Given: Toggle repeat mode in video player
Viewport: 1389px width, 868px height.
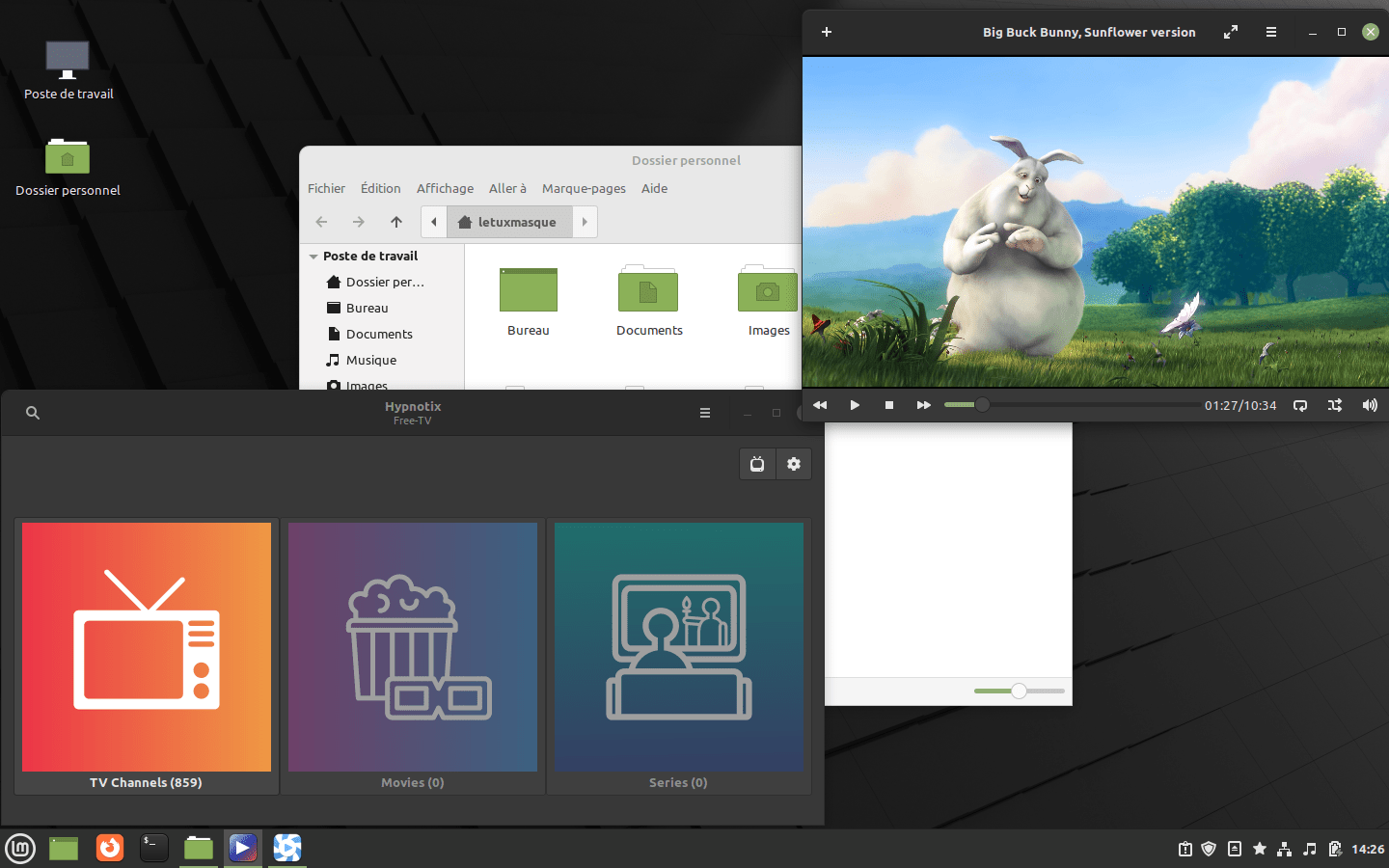Looking at the screenshot, I should (x=1300, y=405).
